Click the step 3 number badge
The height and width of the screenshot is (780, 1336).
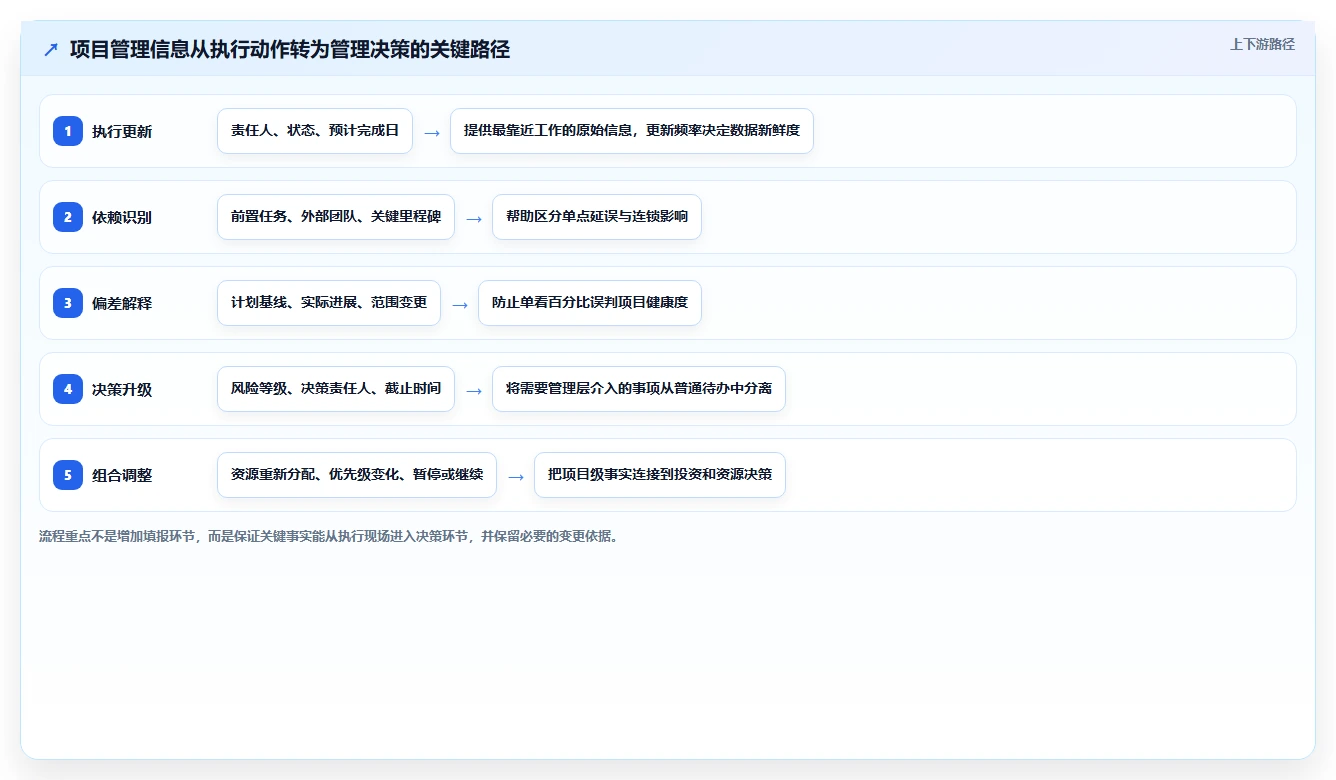(68, 303)
